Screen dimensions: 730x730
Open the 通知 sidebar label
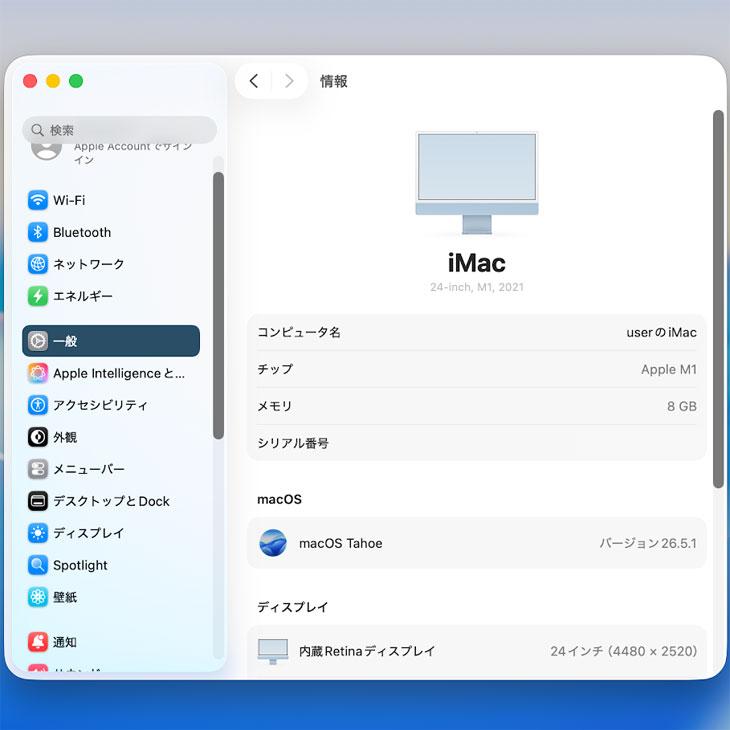[65, 642]
